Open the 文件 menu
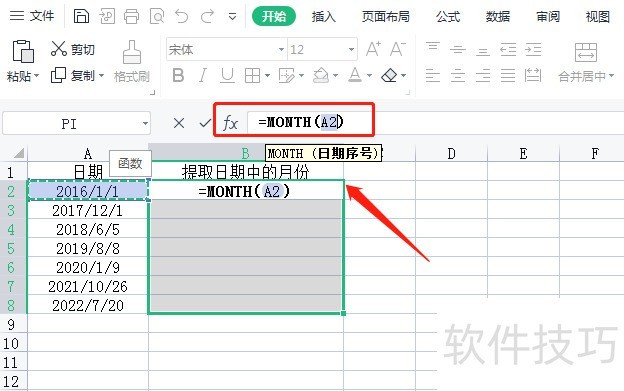Image resolution: width=624 pixels, height=391 pixels. 32,16
